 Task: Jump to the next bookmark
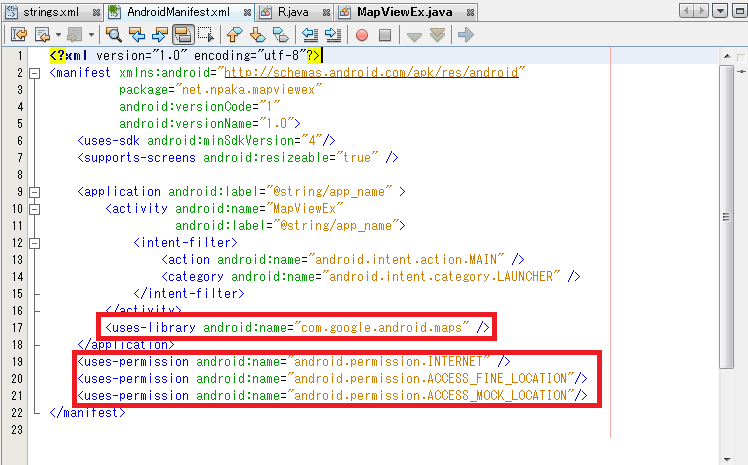[258, 34]
